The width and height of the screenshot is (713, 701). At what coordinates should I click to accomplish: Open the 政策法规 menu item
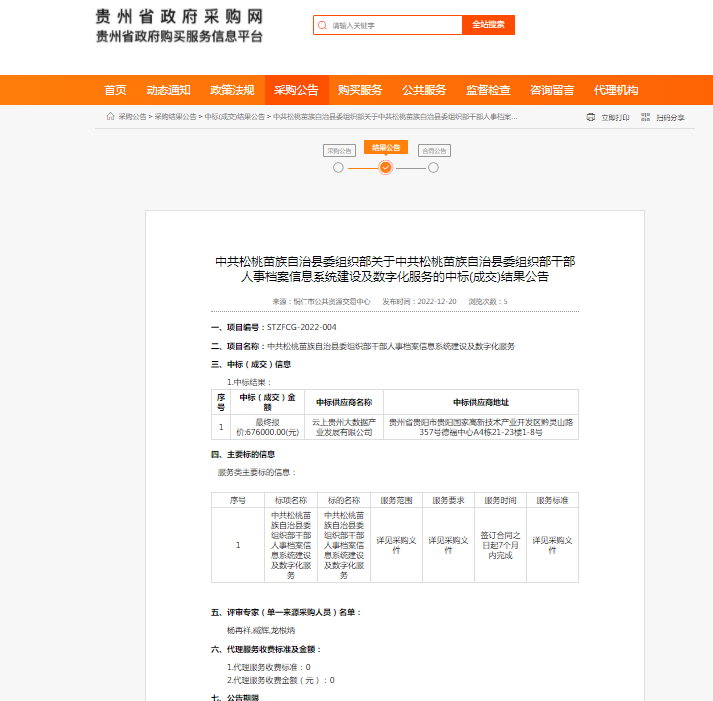click(x=232, y=90)
